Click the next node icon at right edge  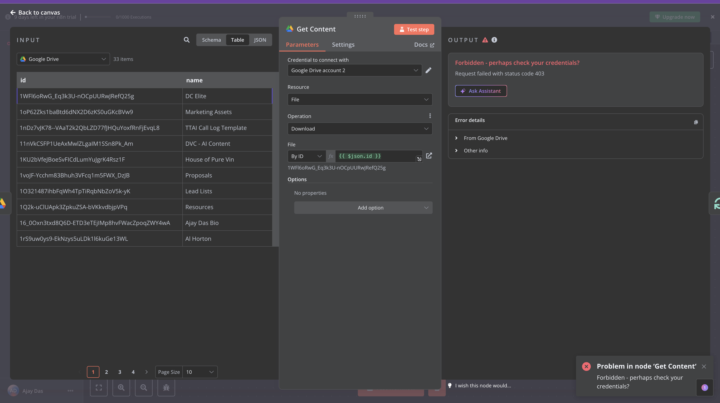pyautogui.click(x=716, y=204)
